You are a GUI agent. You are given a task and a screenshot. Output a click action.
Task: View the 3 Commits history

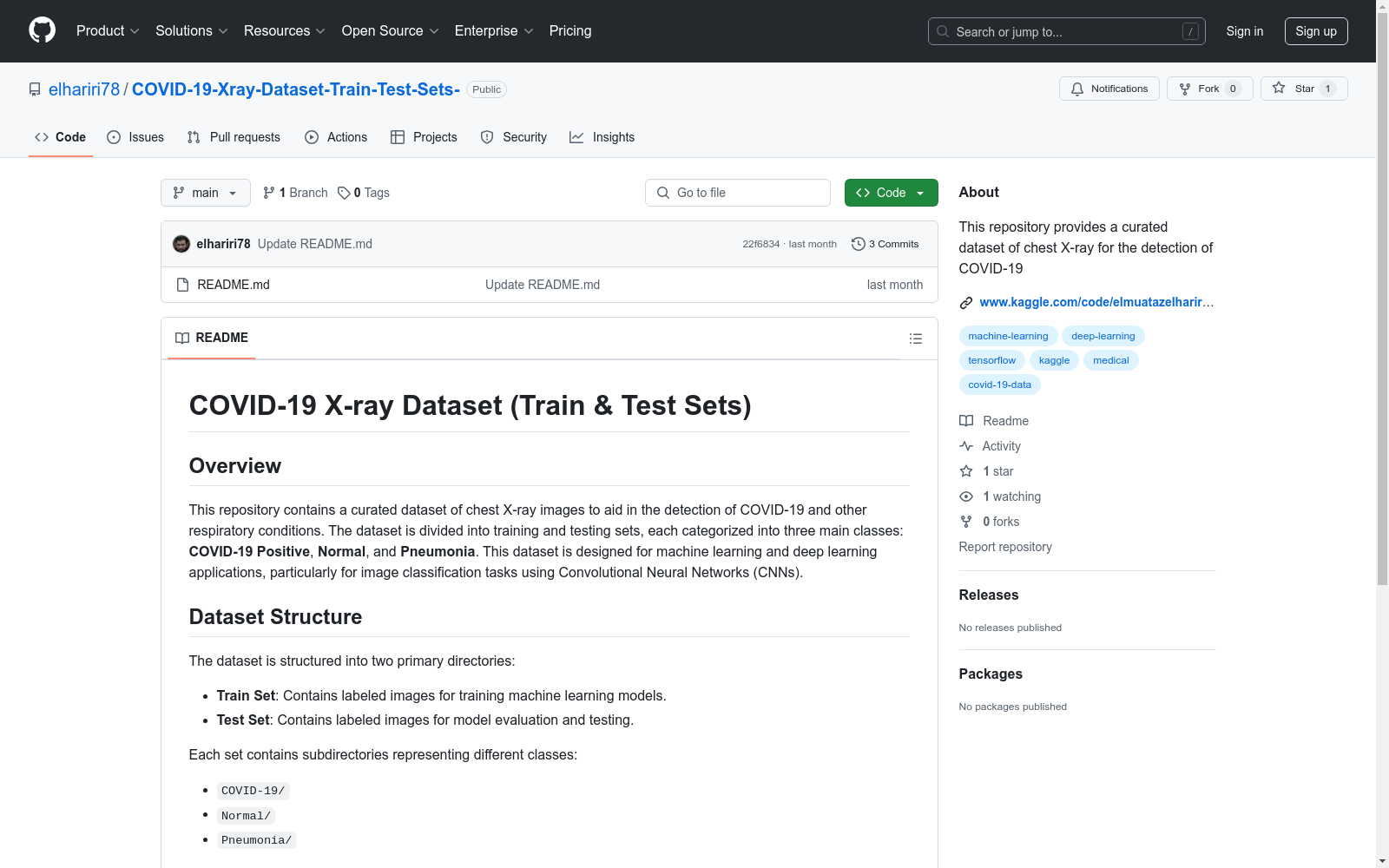885,244
